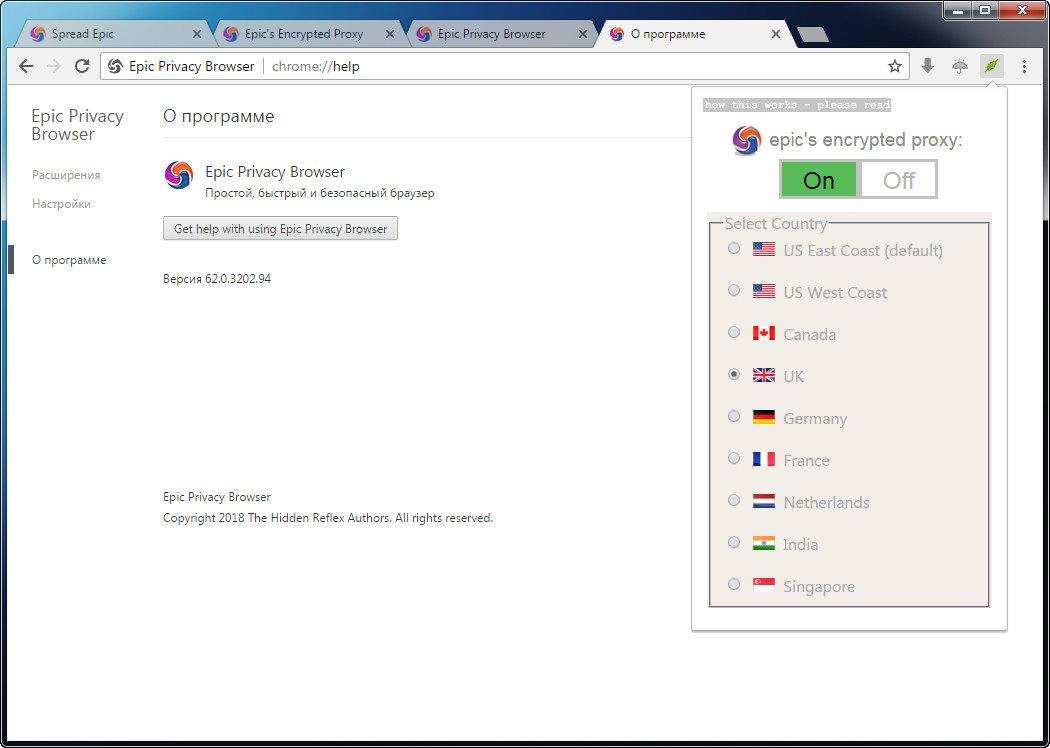
Task: Click the Netherlands country label
Action: tap(826, 502)
